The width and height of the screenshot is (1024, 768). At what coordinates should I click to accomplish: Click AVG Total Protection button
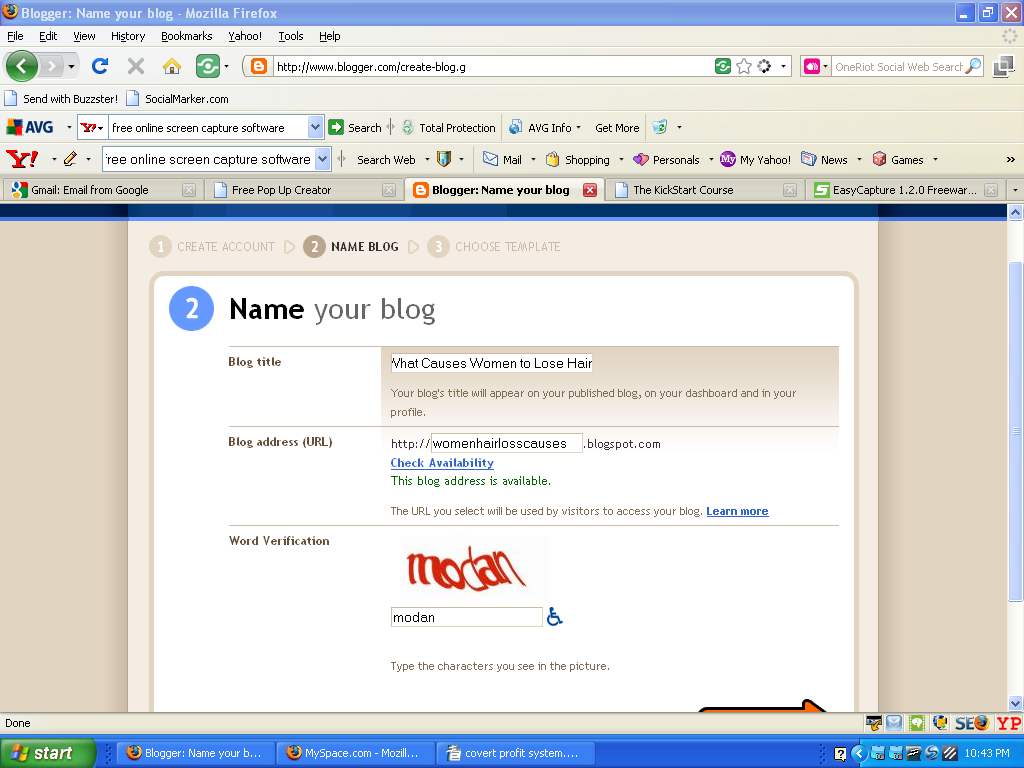(x=448, y=128)
